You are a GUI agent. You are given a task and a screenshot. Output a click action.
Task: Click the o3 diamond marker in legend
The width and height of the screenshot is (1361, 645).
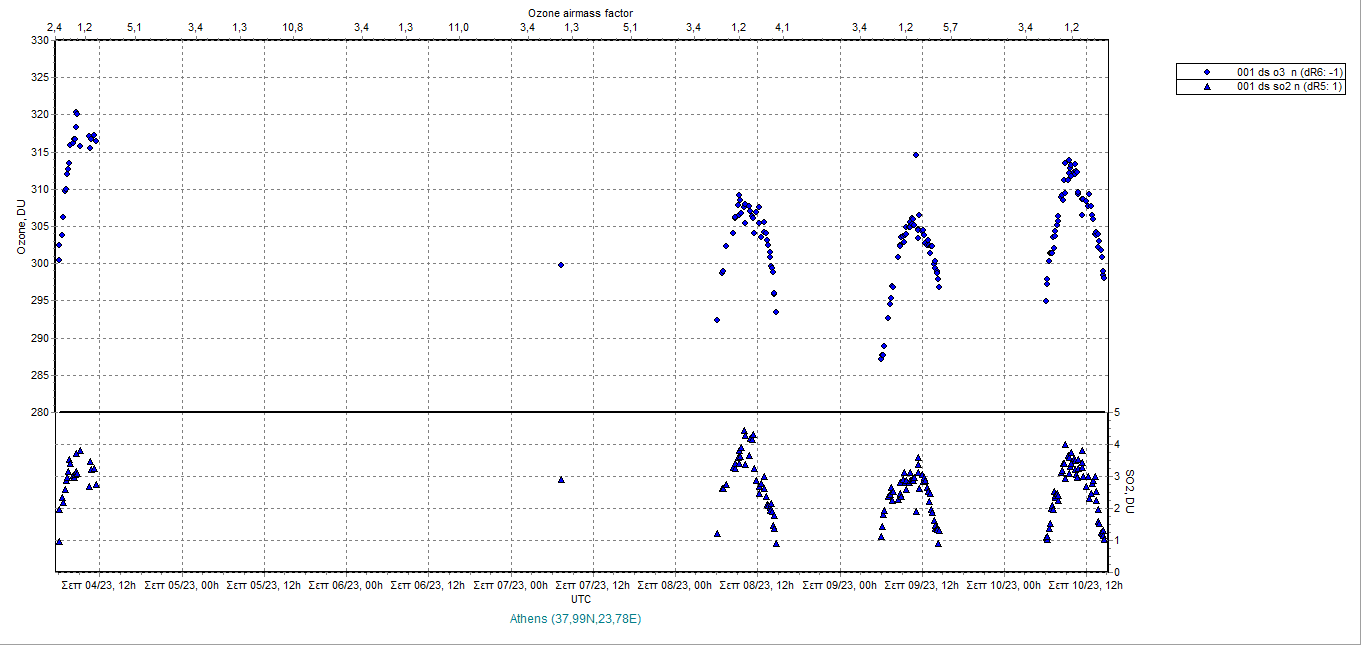coord(1207,72)
